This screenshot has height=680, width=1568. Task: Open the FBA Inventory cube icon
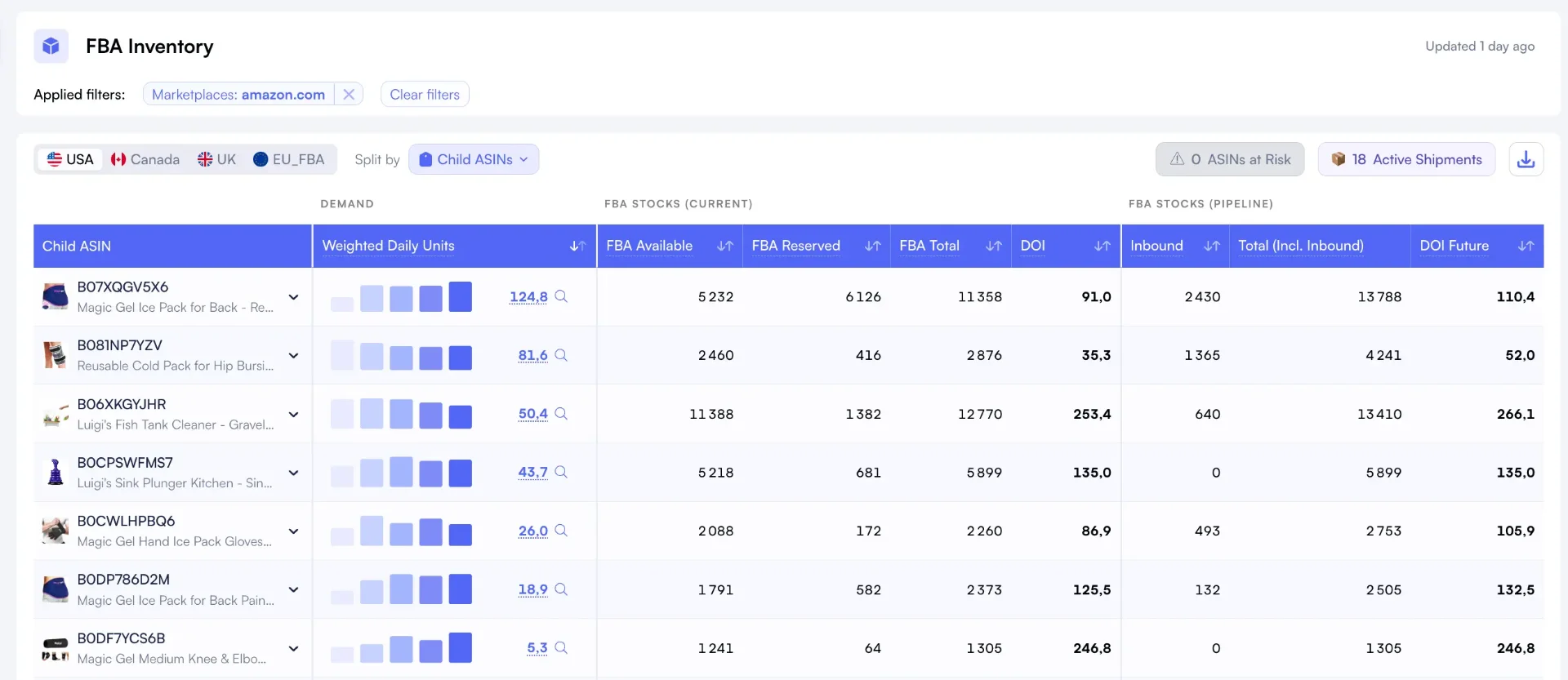[51, 46]
